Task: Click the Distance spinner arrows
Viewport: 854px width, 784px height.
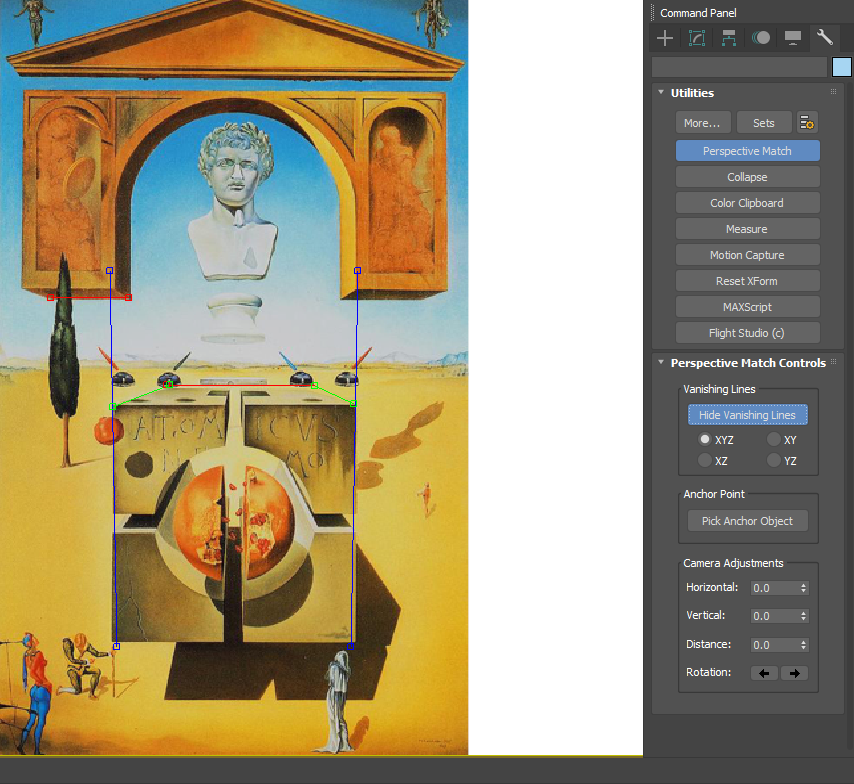Action: point(803,645)
